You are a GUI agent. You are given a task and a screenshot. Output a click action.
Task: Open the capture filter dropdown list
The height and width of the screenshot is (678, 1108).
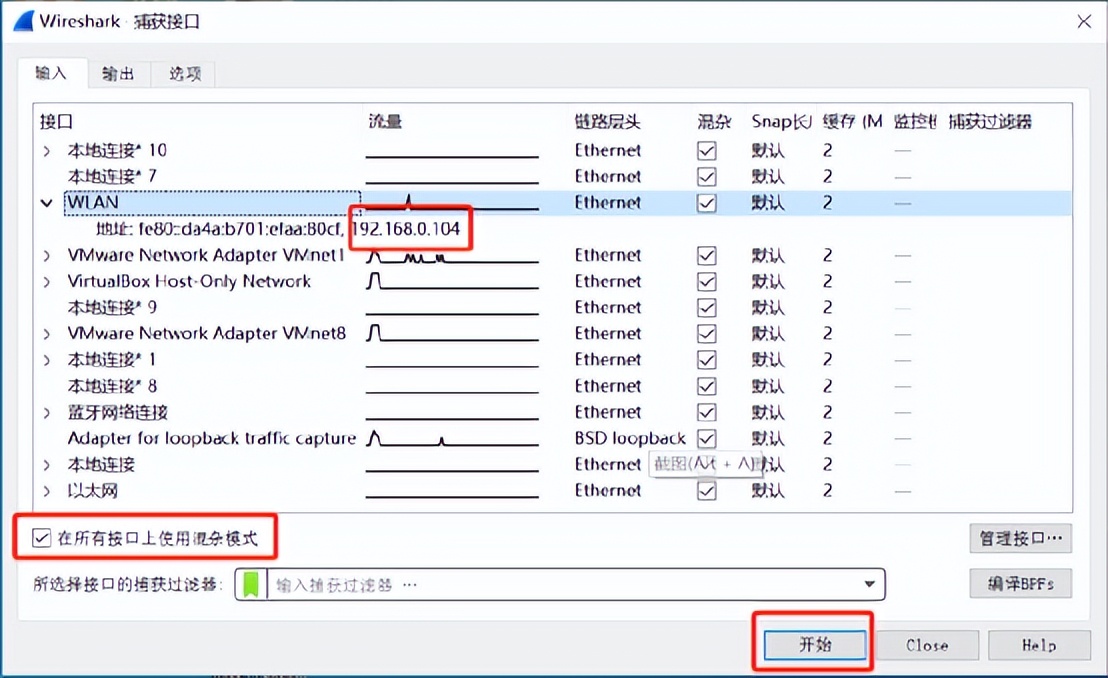click(869, 584)
